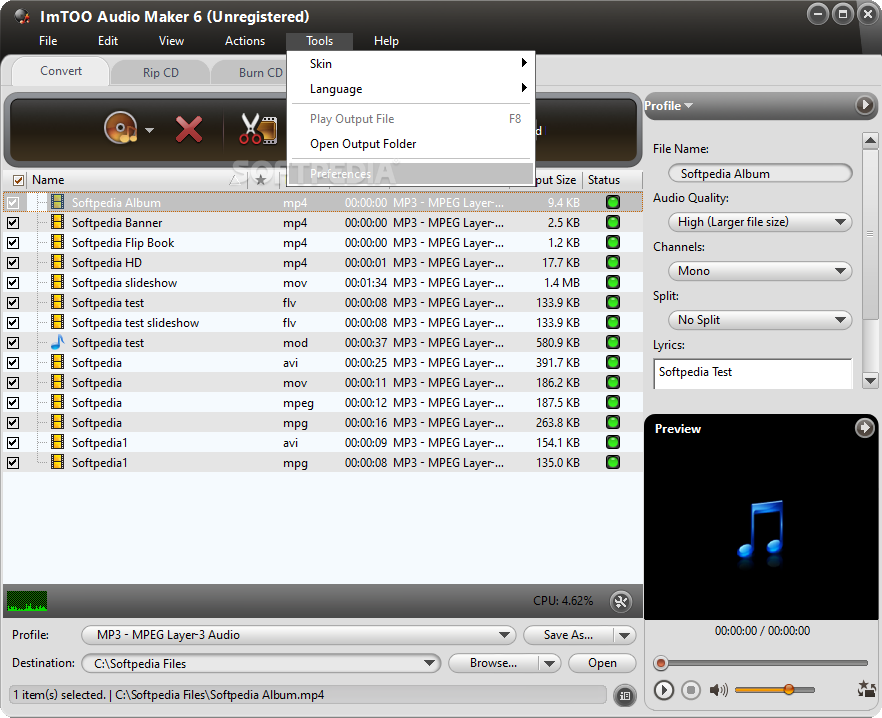Click the Preview panel arrow icon
Viewport: 882px width, 718px height.
click(865, 428)
